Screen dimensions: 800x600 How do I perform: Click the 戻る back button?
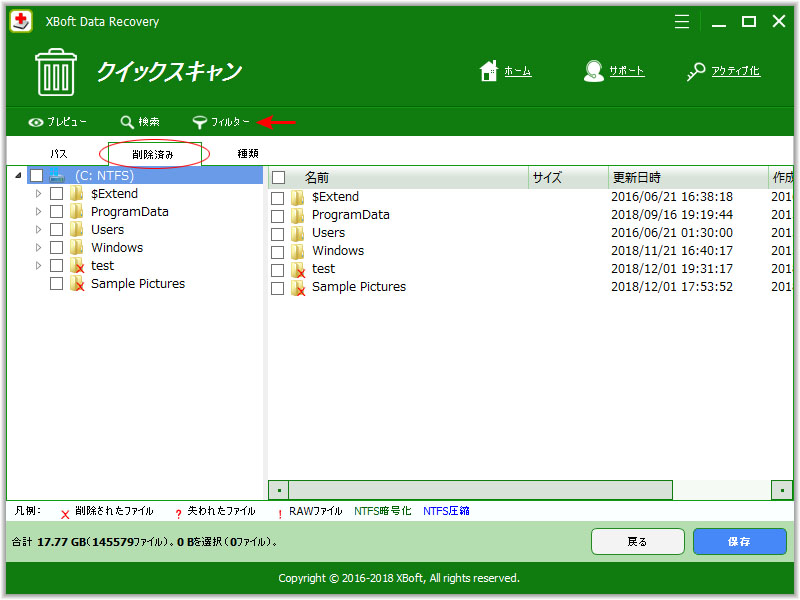[x=637, y=541]
